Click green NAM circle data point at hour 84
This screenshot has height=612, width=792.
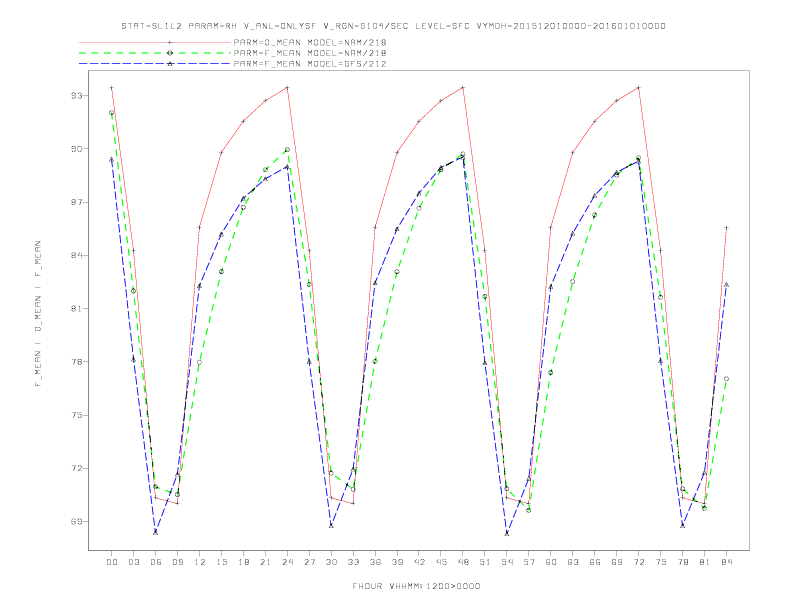tap(726, 378)
